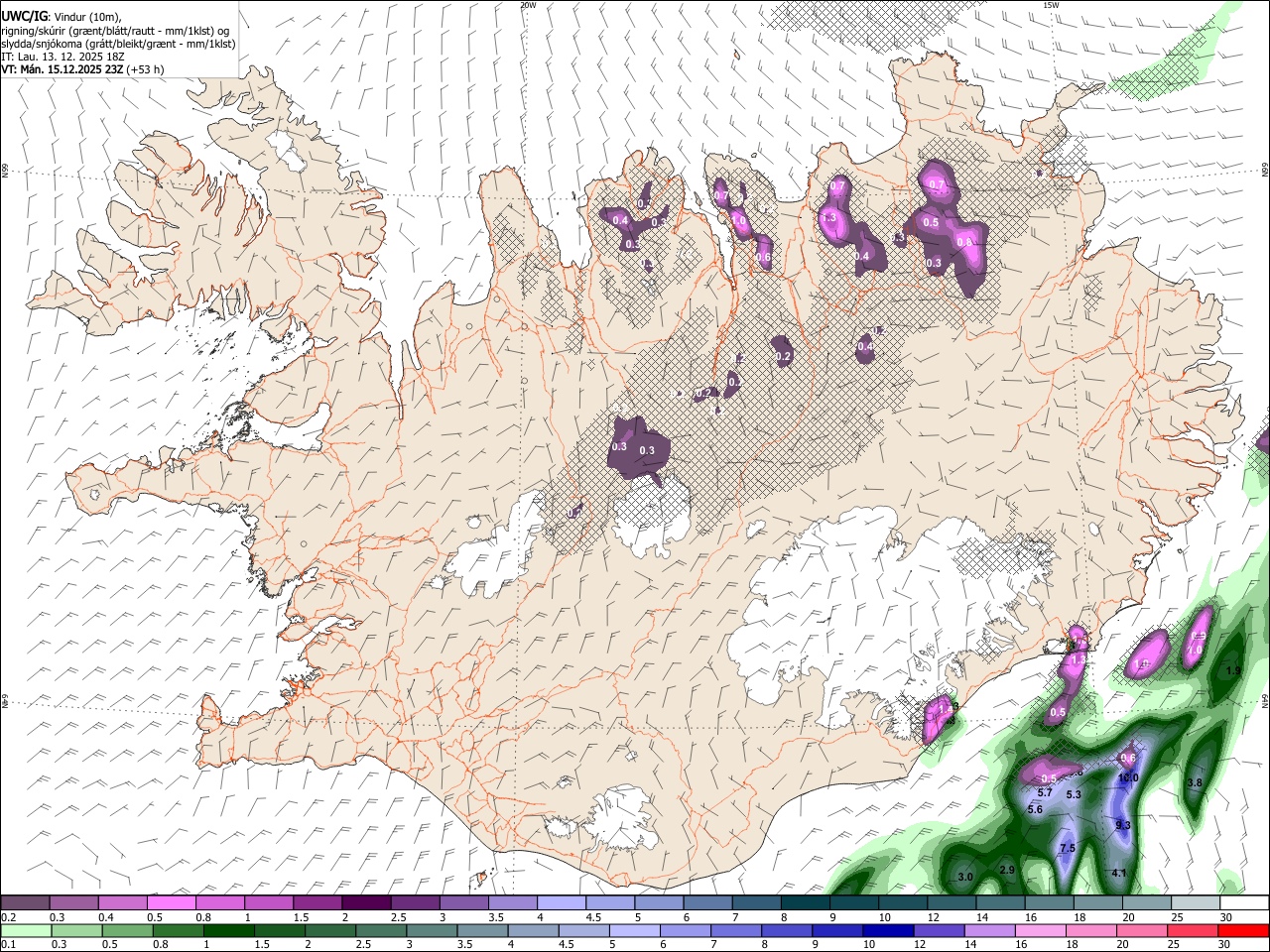This screenshot has height=952, width=1270.
Task: Pick the bright pink 0.5 snow scale swatch
Action: [x=171, y=903]
